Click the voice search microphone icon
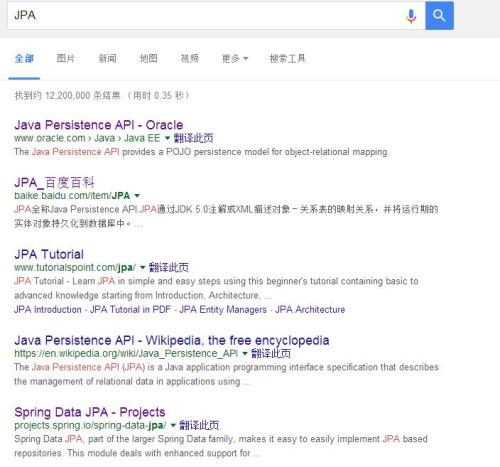The width and height of the screenshot is (500, 467). point(411,16)
